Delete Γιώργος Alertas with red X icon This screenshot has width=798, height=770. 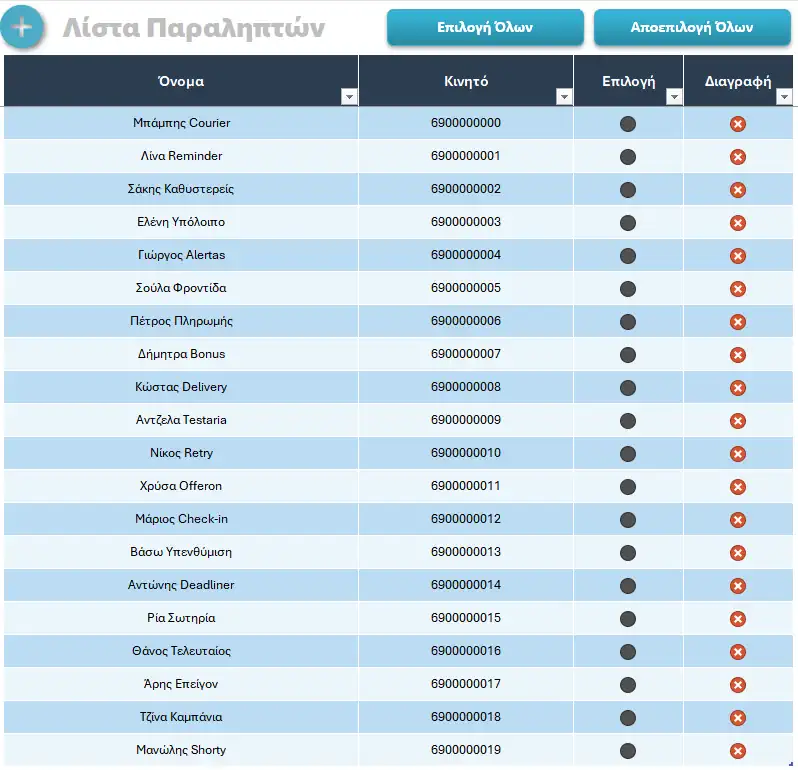737,255
